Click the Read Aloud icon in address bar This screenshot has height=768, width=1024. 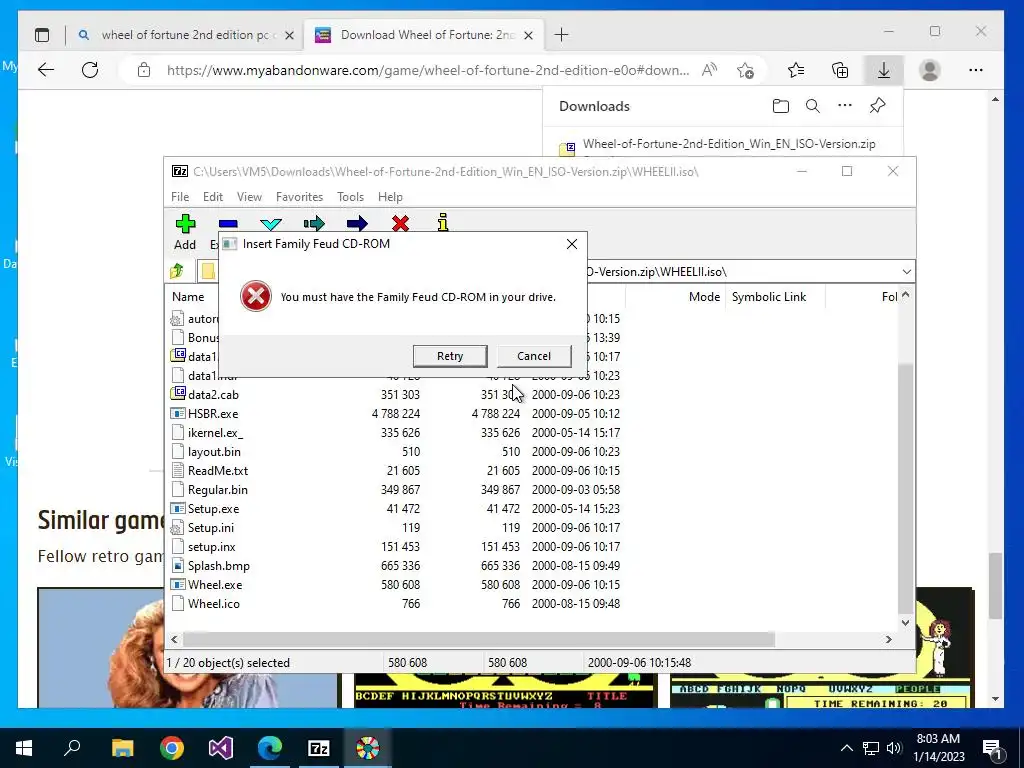point(709,70)
